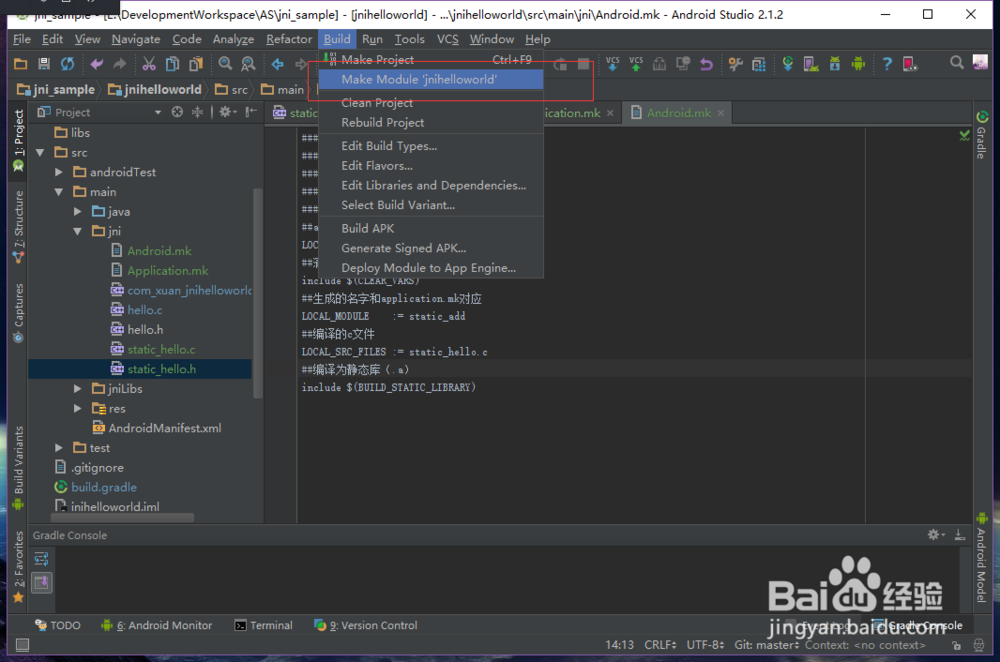
Task: Click the blue Back navigation arrow
Action: point(277,64)
